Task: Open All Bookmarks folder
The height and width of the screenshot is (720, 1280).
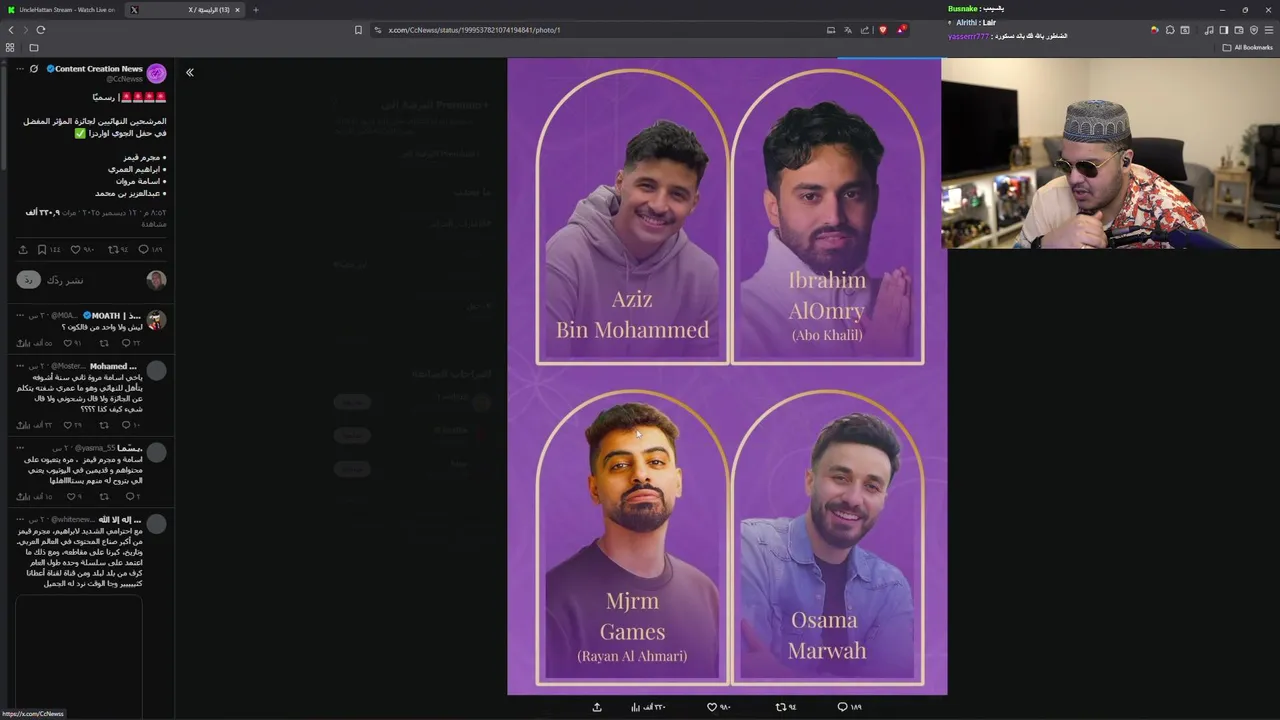Action: (x=1248, y=47)
